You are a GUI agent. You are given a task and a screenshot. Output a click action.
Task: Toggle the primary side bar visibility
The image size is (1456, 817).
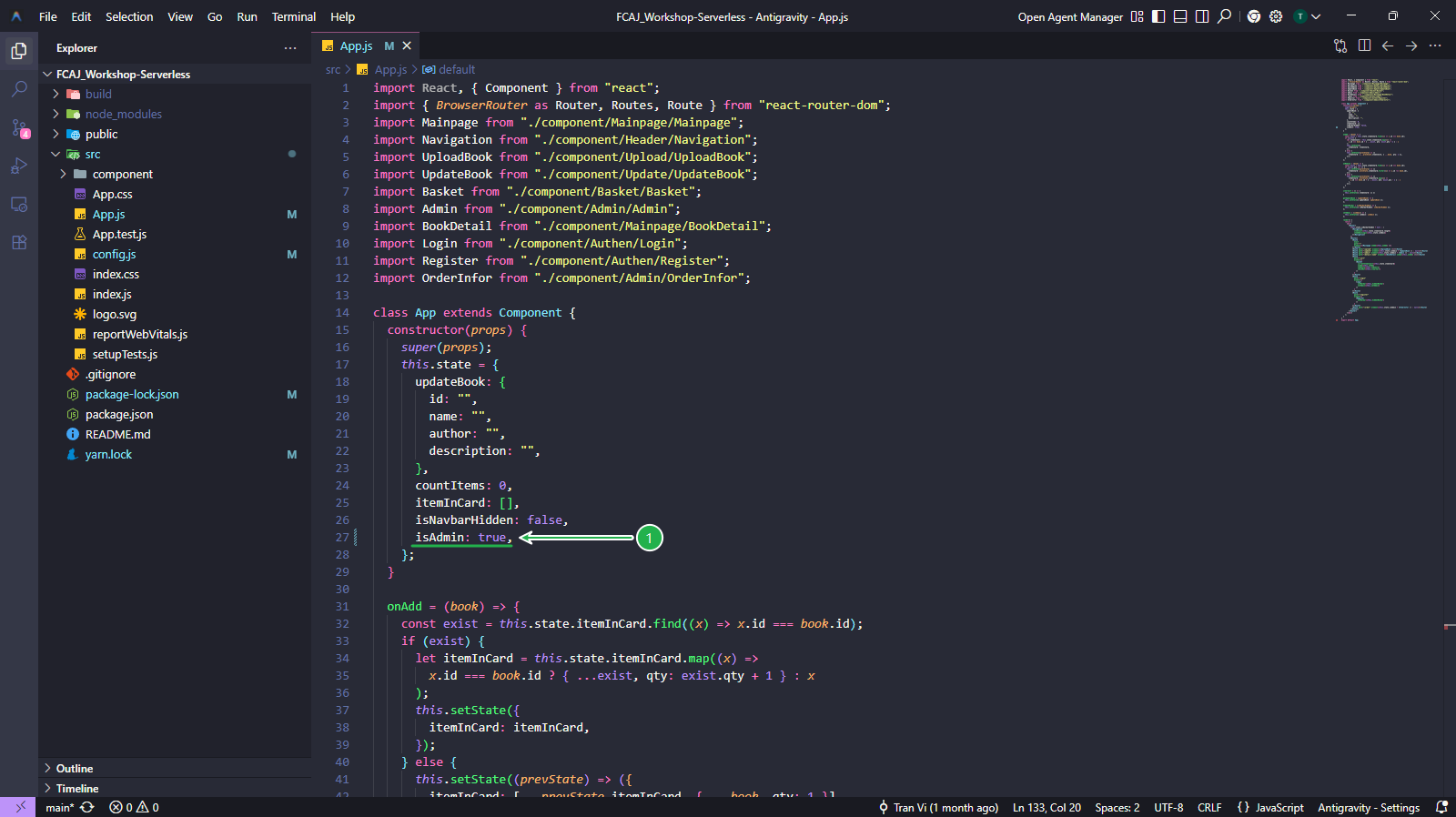[x=1158, y=16]
